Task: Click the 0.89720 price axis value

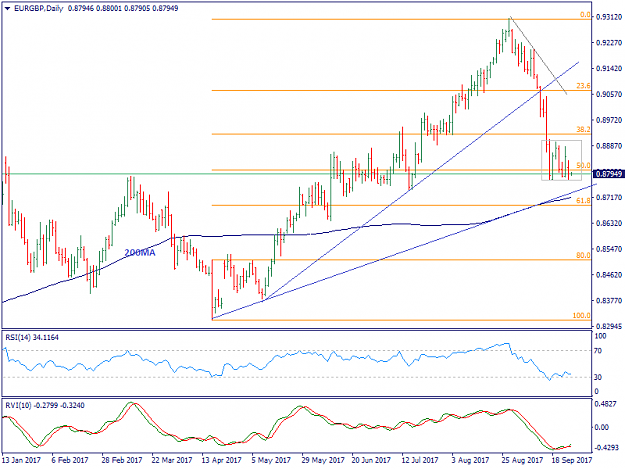Action: point(609,120)
